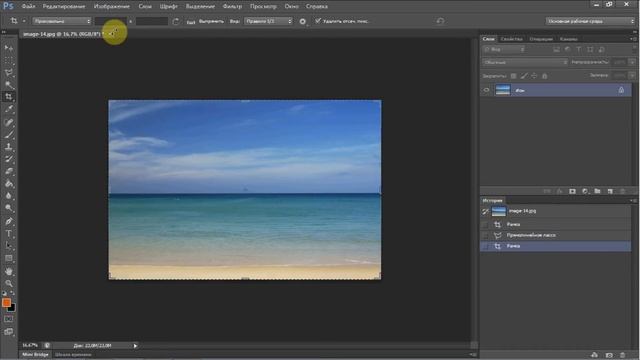Select the Magic Wand tool
This screenshot has height=360, width=640.
tap(9, 85)
